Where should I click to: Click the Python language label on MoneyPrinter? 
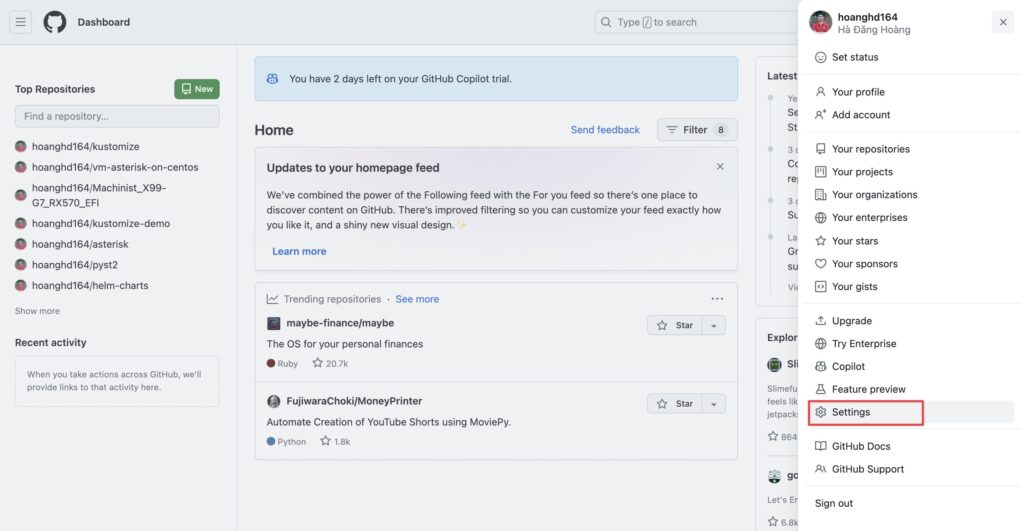286,442
